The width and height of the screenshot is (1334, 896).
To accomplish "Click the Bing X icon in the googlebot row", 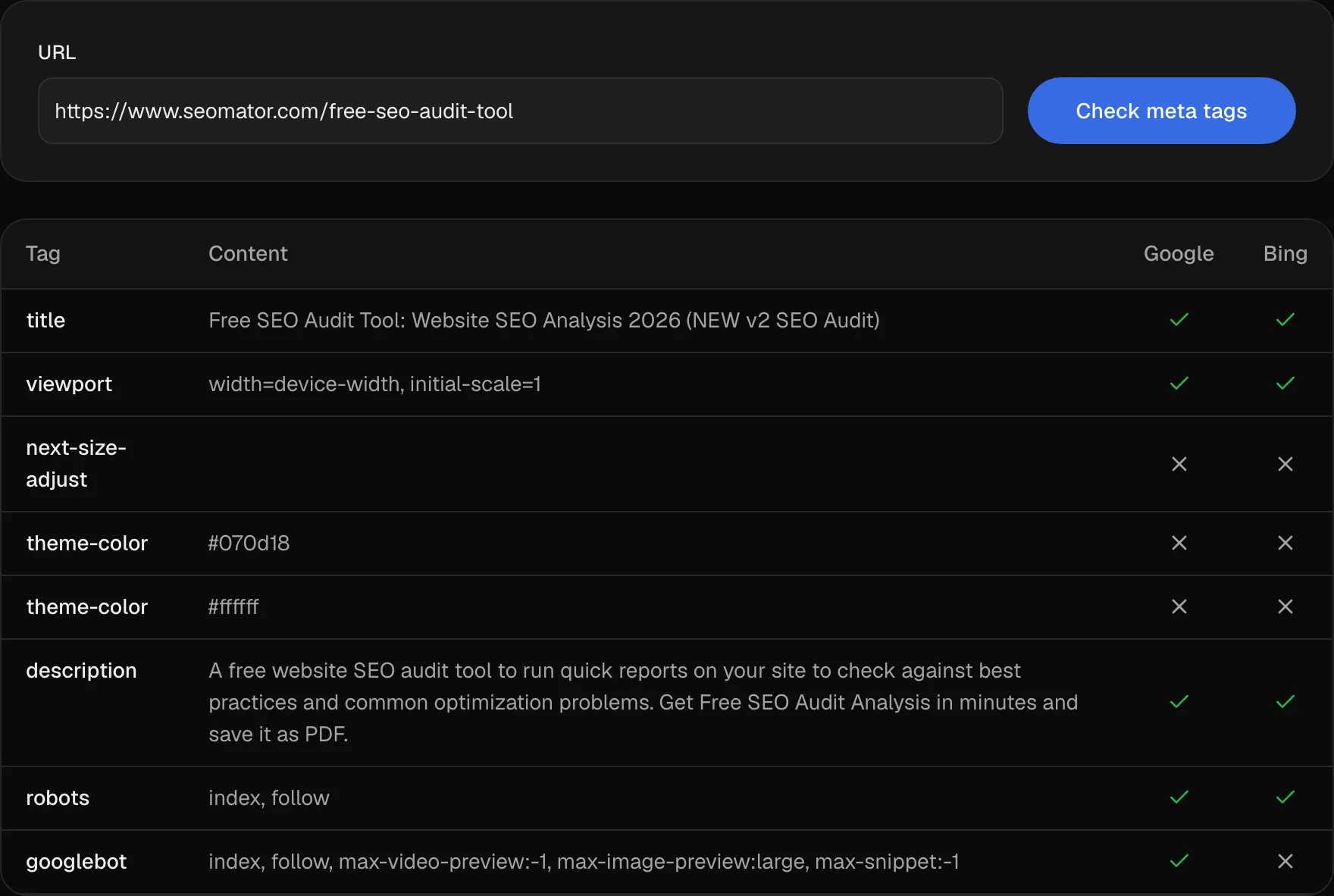I will click(x=1285, y=861).
